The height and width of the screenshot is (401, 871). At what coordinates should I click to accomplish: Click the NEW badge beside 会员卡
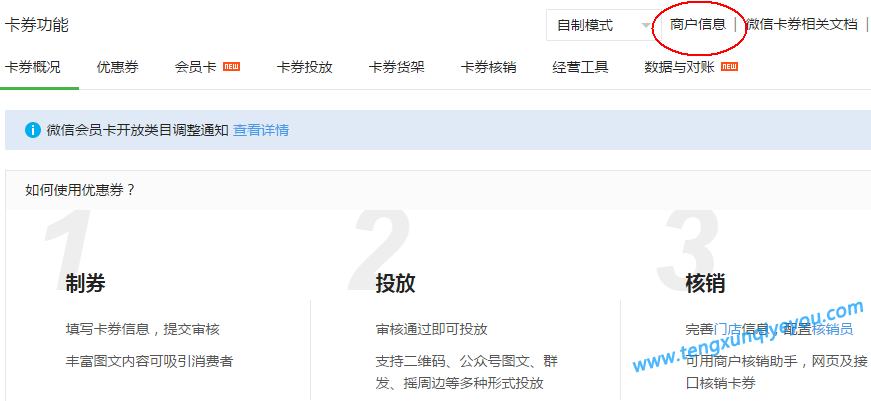click(231, 67)
